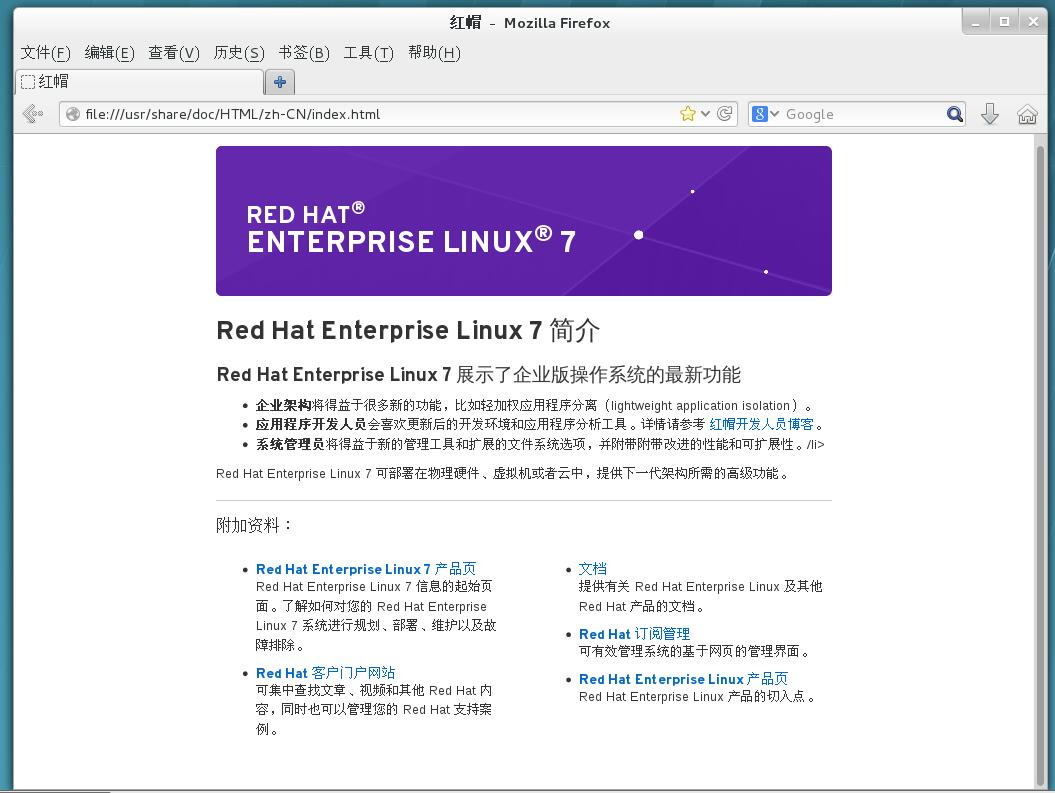
Task: Click the back navigation arrow
Action: tap(33, 114)
